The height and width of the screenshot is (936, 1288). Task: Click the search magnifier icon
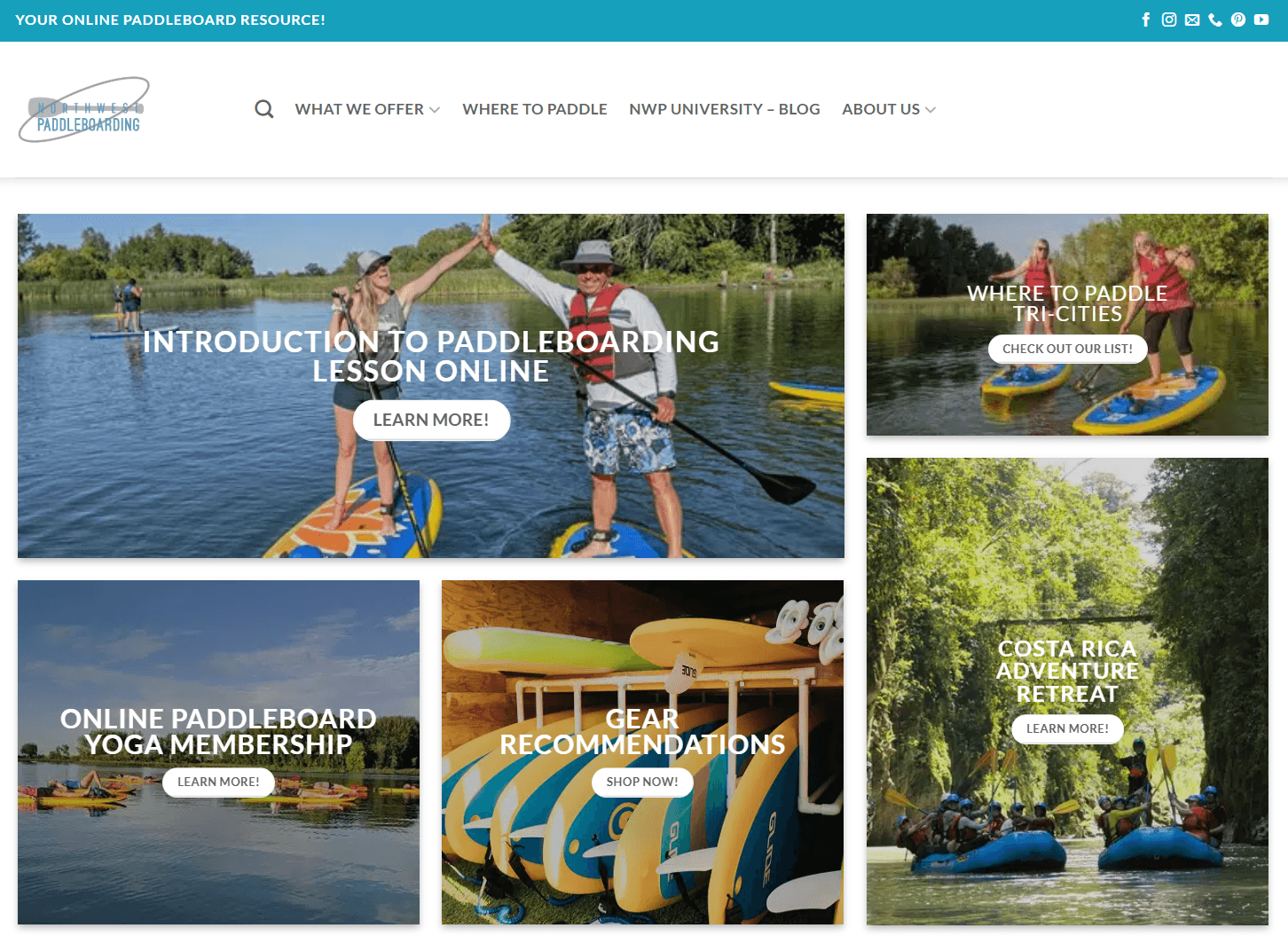(x=264, y=109)
